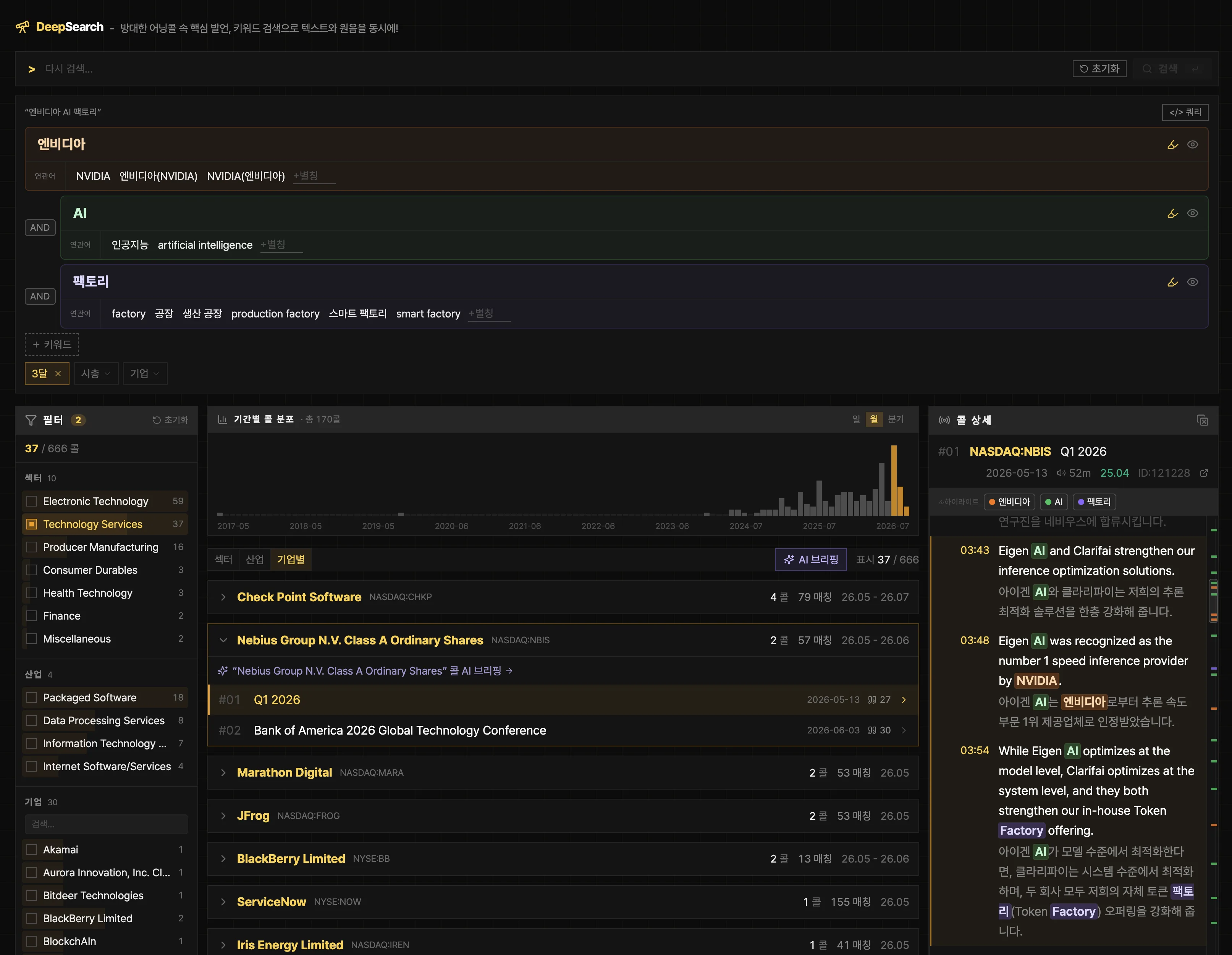Toggle visibility eye for 팩토리 keyword
Screen dimensions: 1232x955
click(x=1193, y=282)
